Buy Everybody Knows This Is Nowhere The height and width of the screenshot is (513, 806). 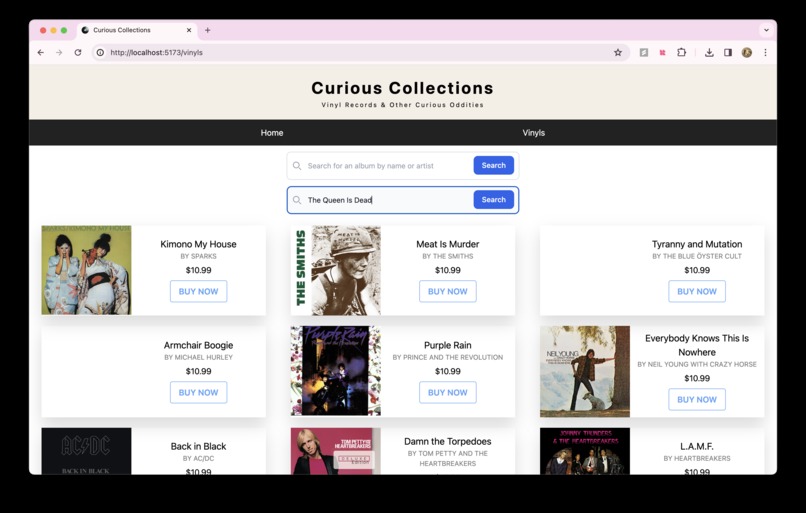coord(697,399)
